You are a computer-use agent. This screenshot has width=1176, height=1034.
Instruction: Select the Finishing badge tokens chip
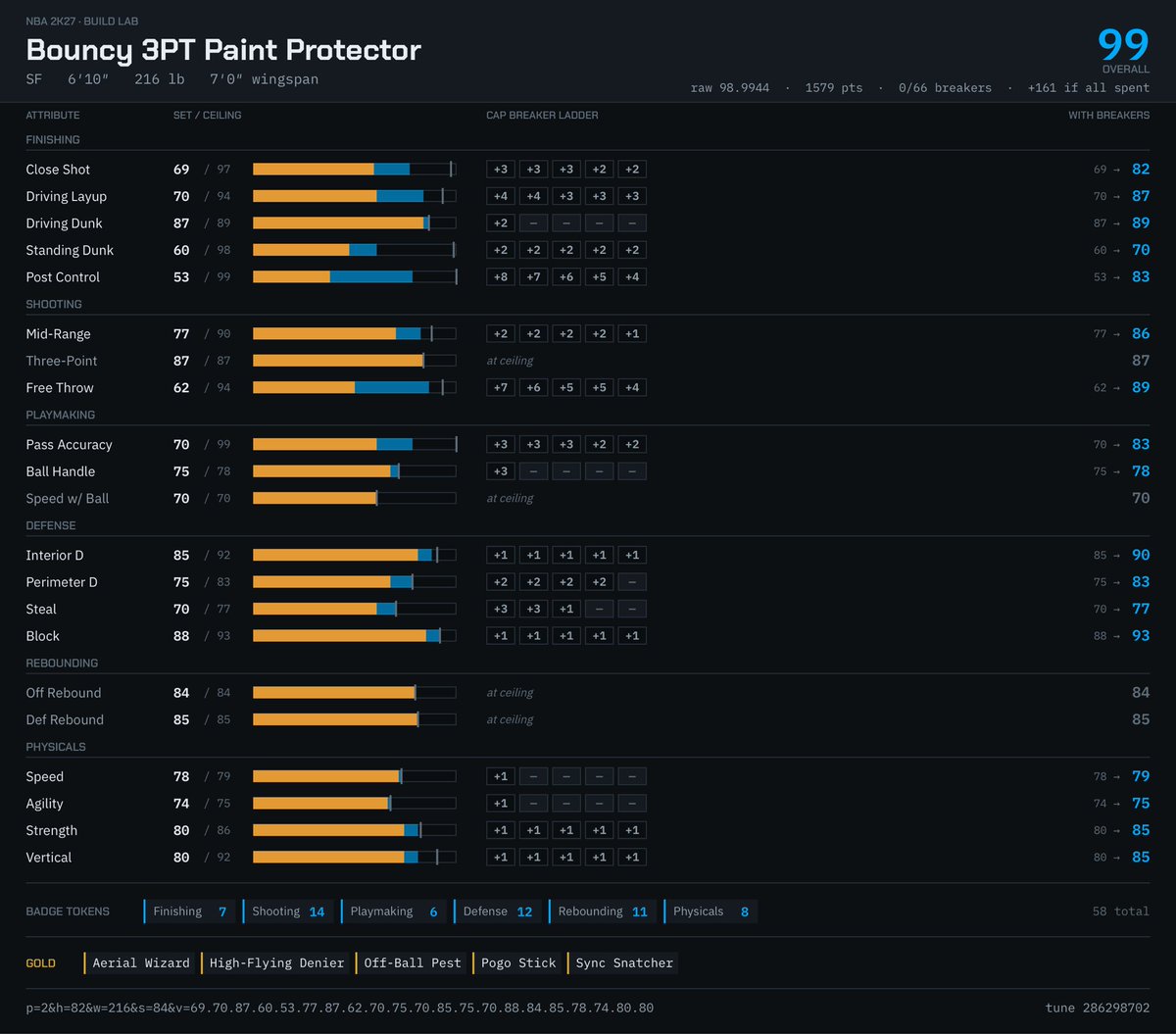point(190,911)
